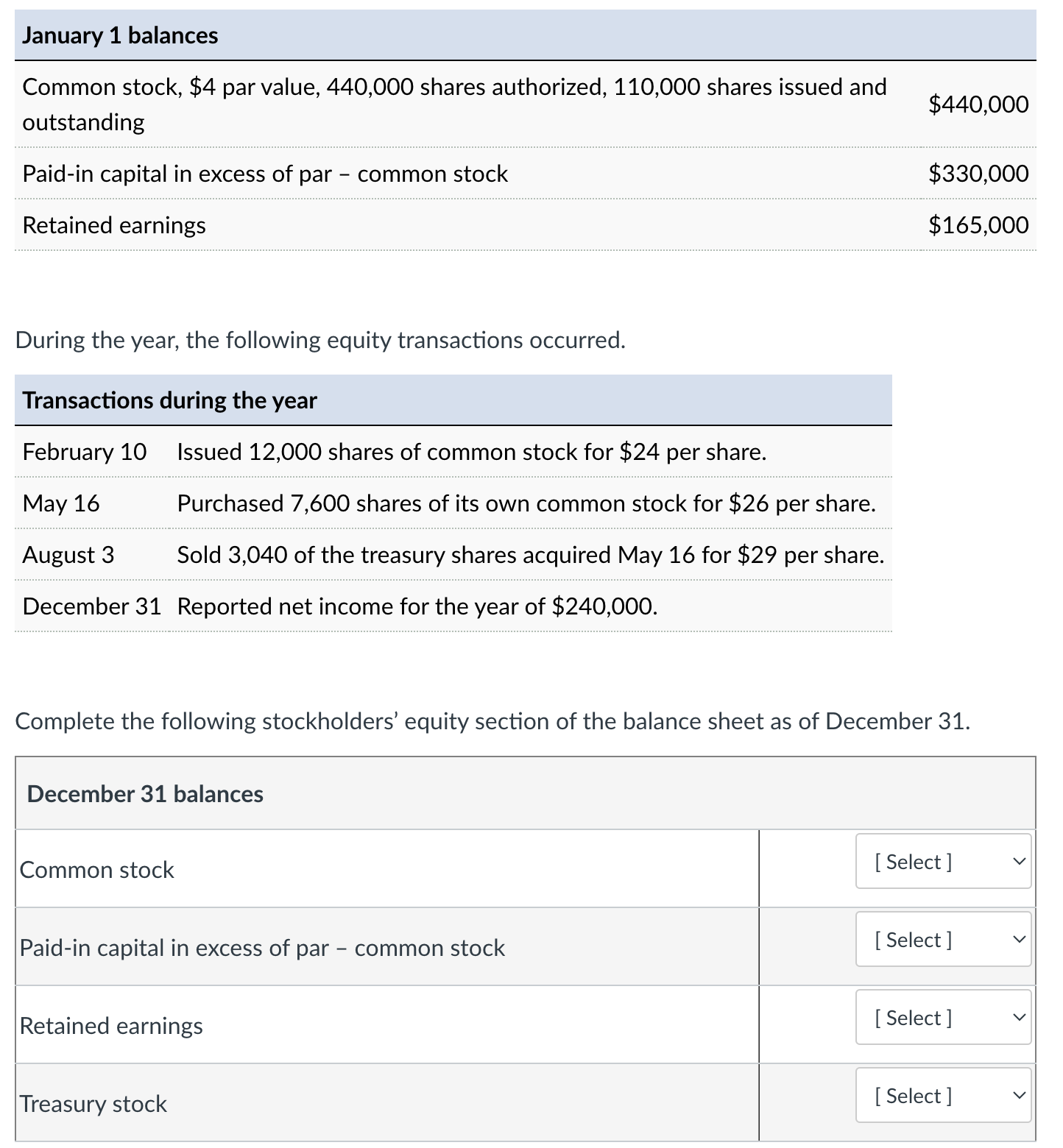Click the Treasury stock row label
Screen dimensions: 1063x1148
coord(93,1103)
